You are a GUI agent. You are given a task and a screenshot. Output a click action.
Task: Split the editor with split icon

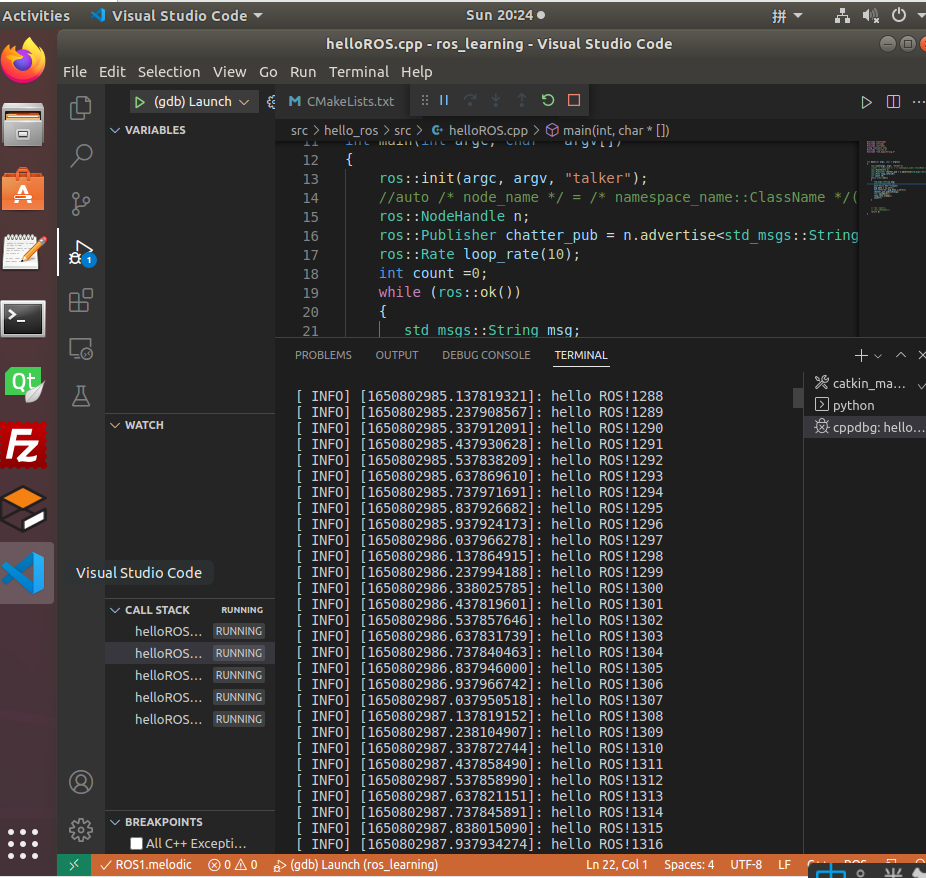[x=893, y=102]
